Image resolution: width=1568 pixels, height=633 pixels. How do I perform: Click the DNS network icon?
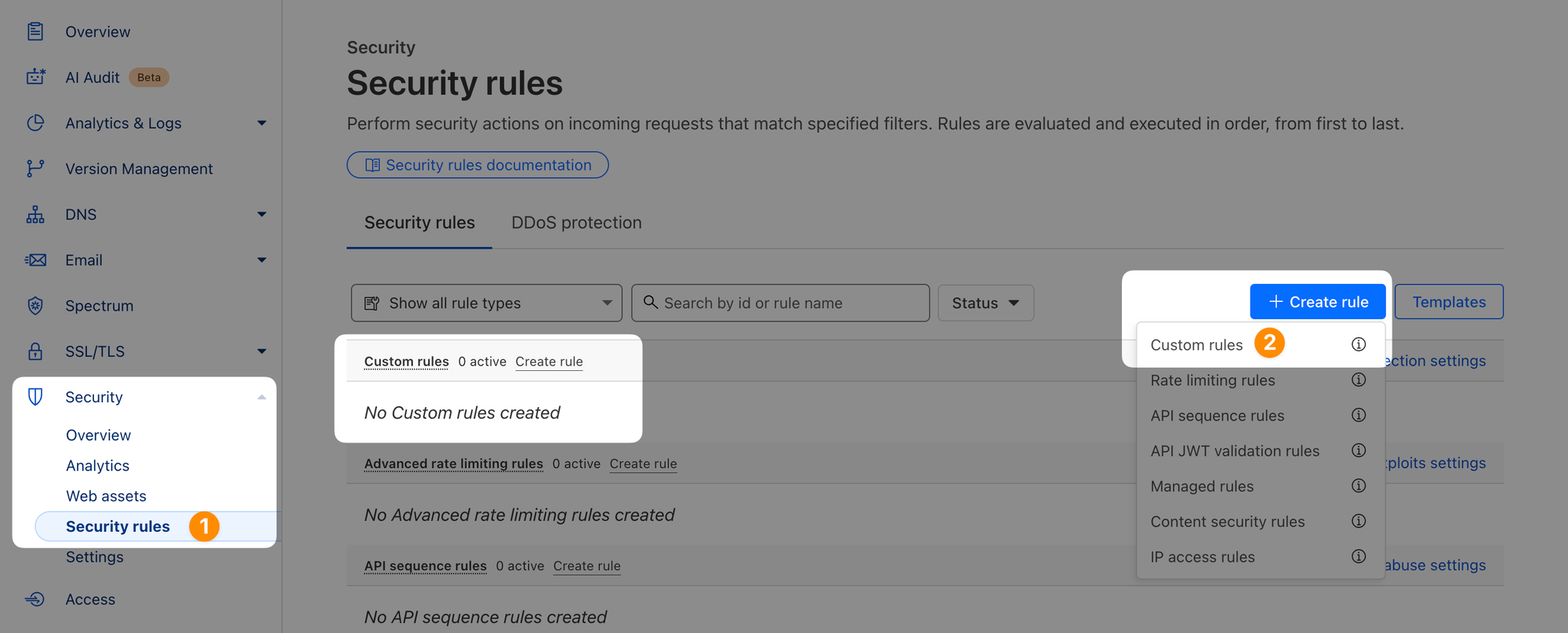(35, 214)
